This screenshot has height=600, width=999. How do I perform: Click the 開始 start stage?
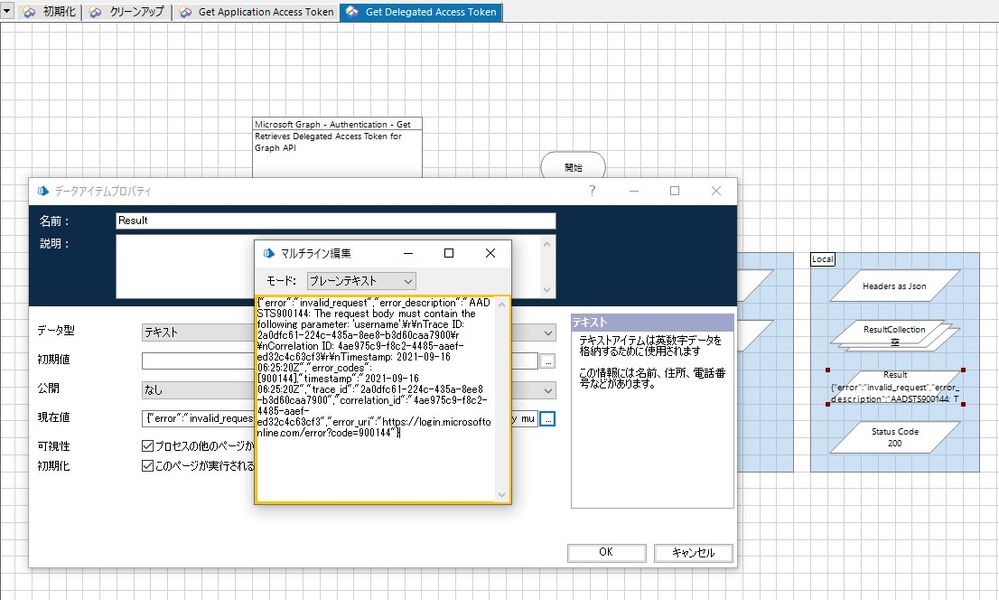point(573,168)
